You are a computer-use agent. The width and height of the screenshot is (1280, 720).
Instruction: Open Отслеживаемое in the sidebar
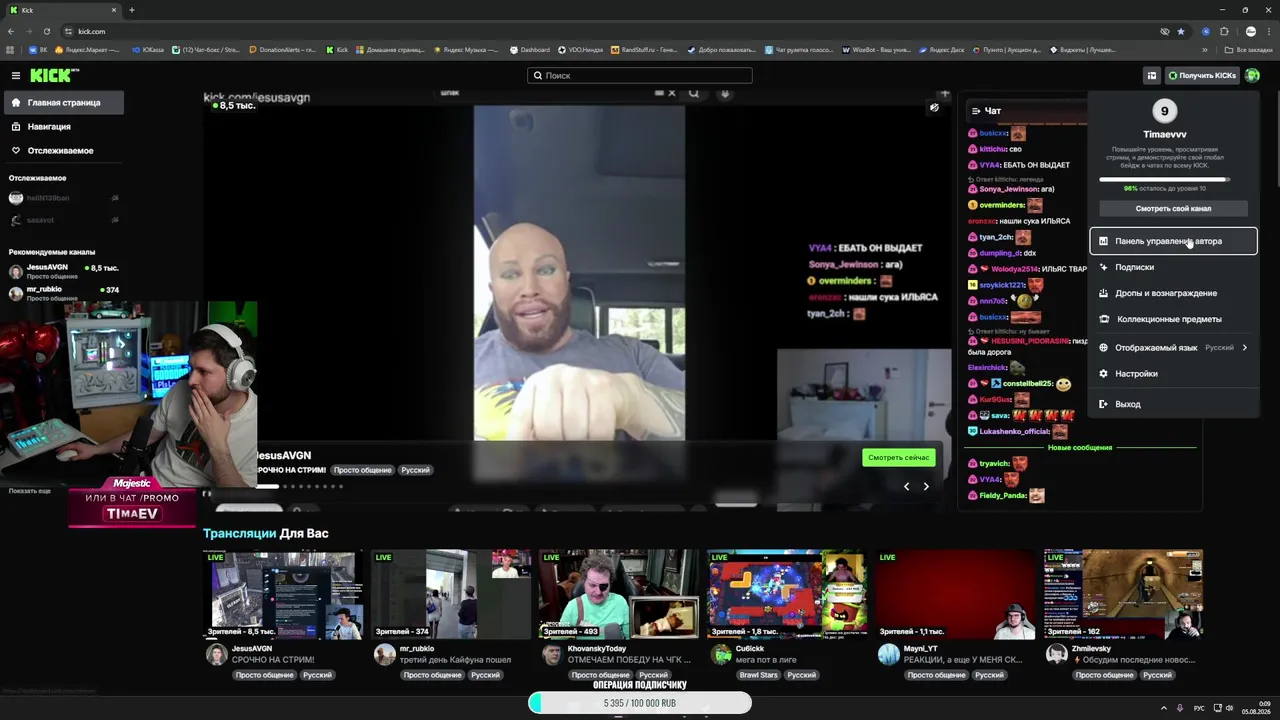coord(62,151)
